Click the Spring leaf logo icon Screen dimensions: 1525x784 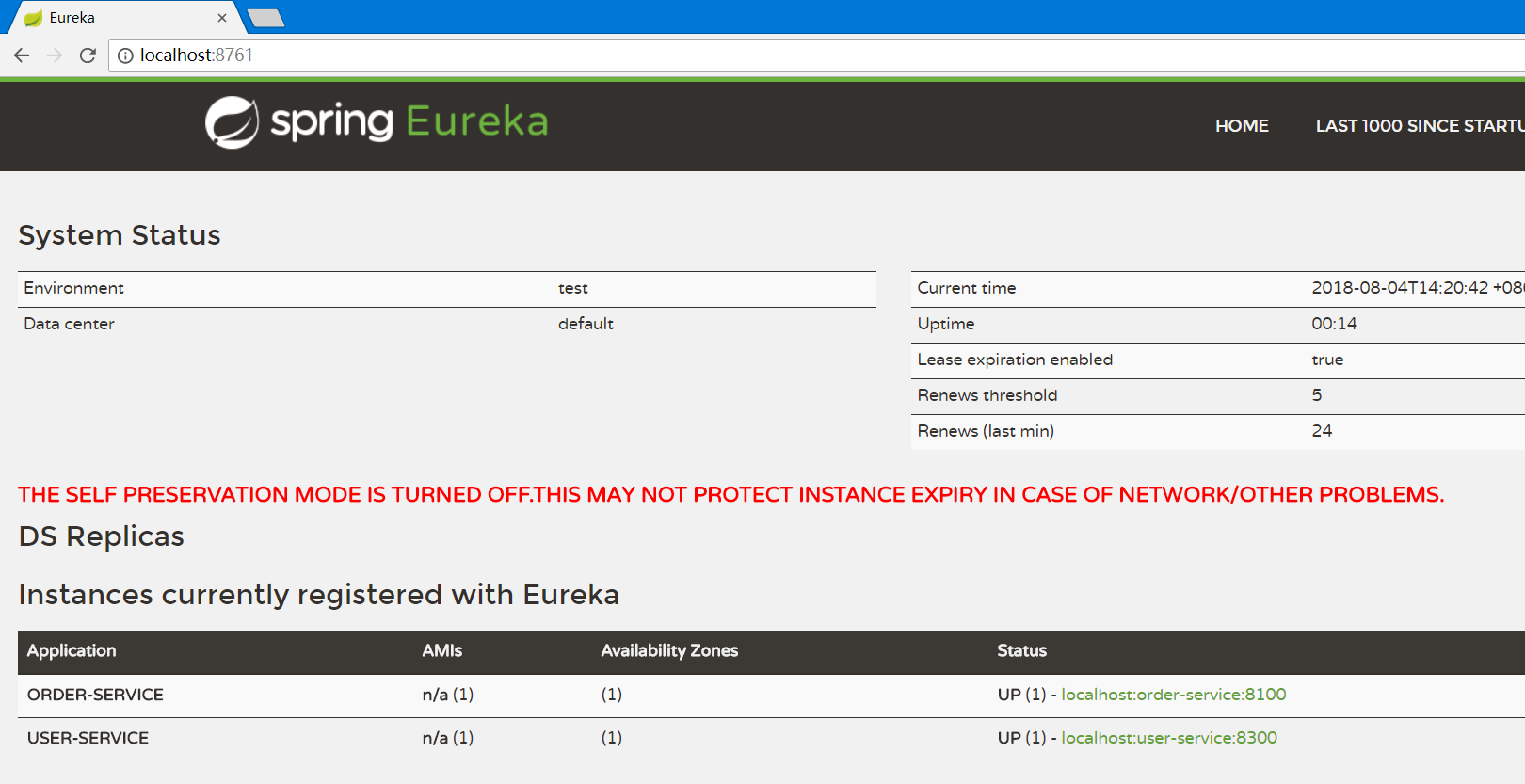[x=232, y=122]
